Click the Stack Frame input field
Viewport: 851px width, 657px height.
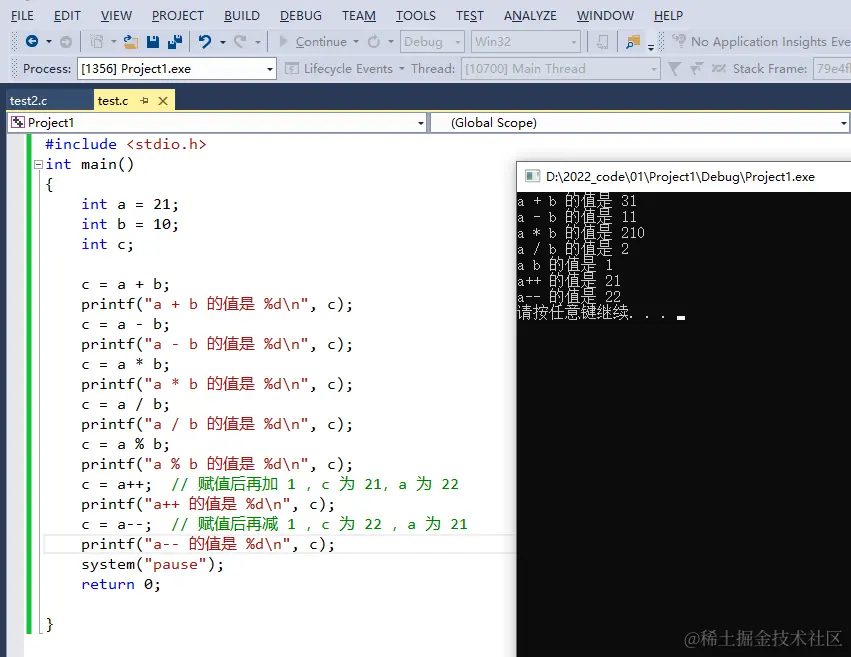point(832,69)
